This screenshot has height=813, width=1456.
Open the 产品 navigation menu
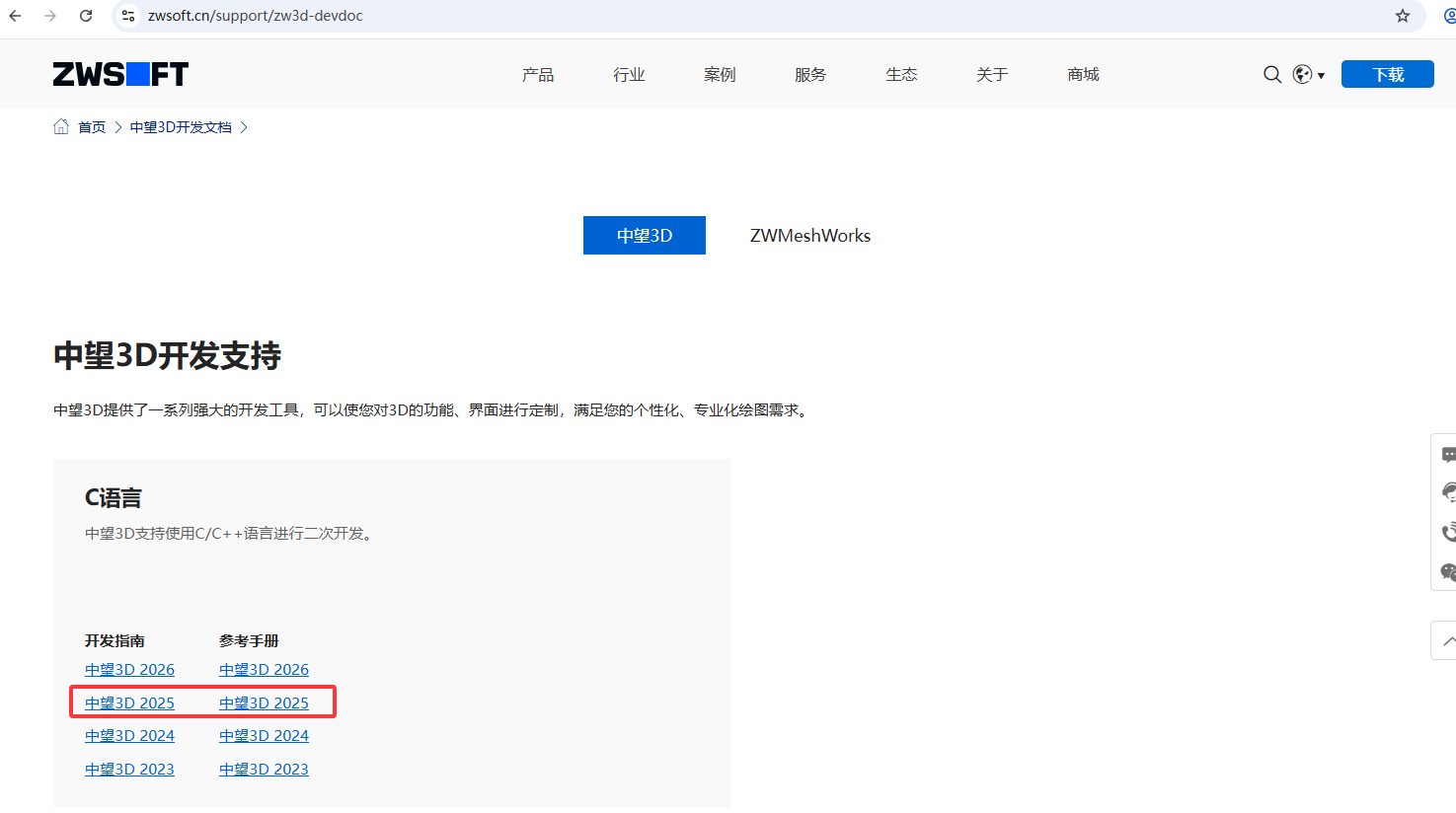click(538, 75)
